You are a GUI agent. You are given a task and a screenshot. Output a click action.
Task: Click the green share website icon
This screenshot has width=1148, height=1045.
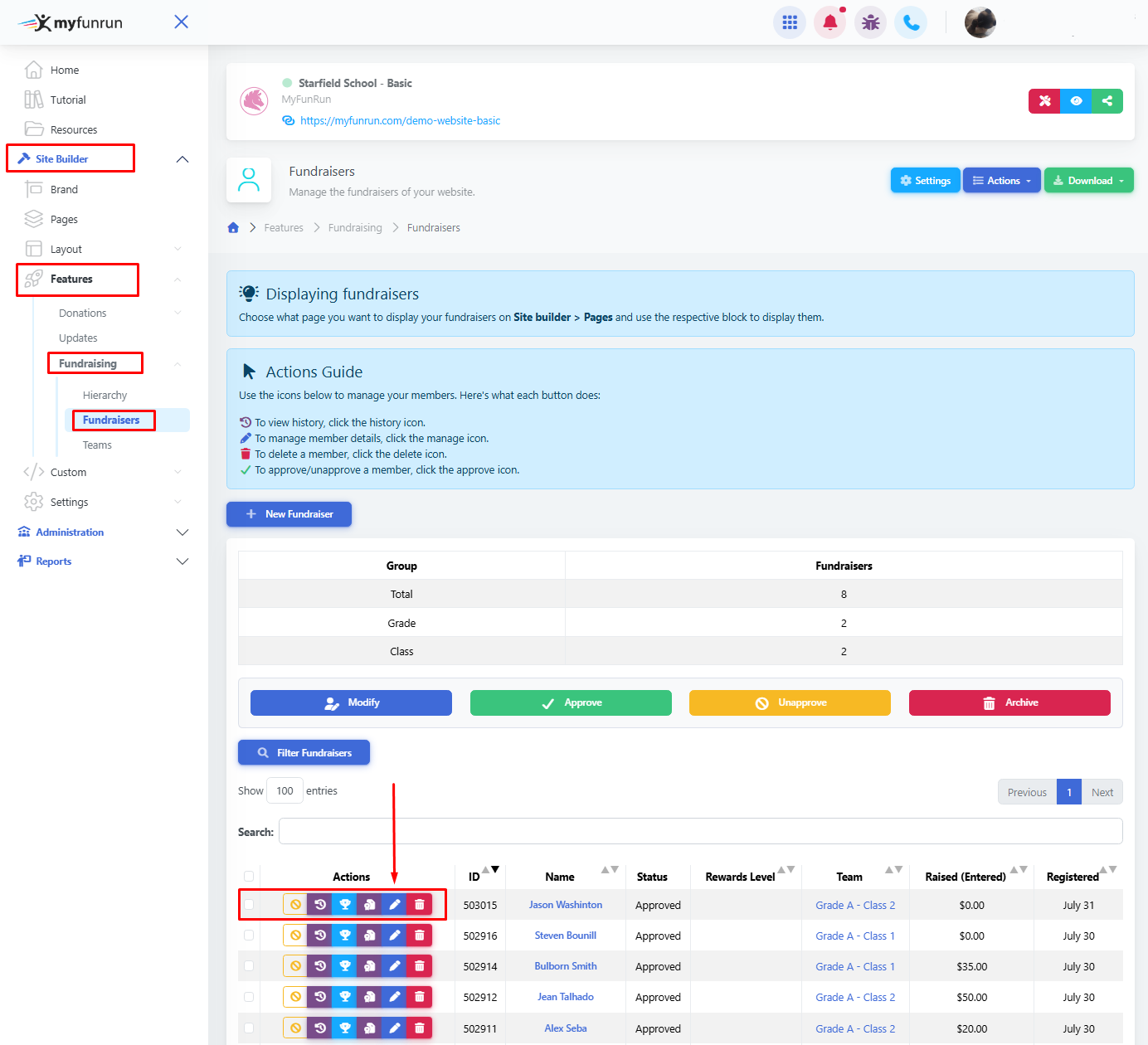pos(1107,101)
